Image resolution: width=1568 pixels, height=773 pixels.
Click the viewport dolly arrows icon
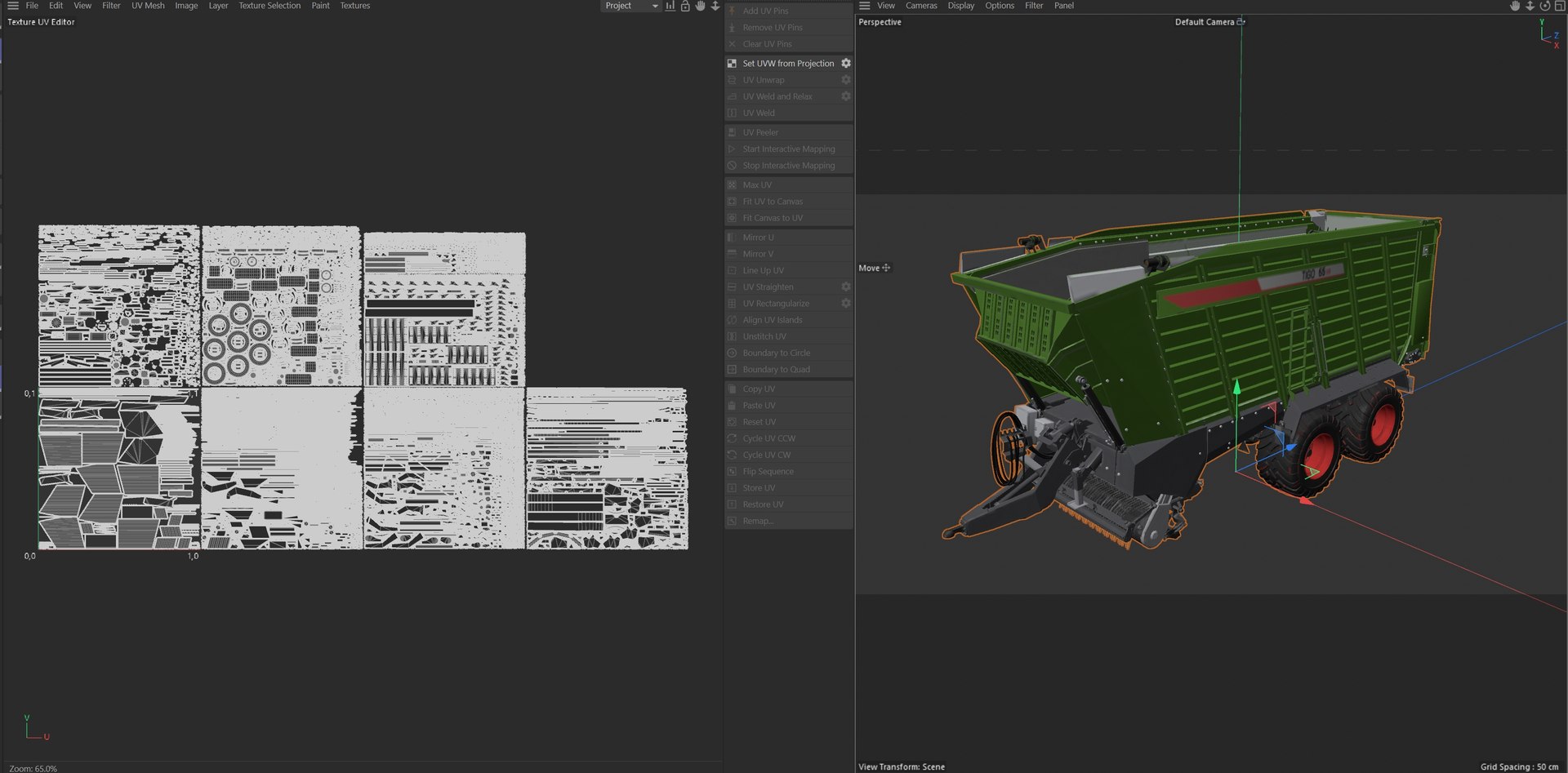1530,6
